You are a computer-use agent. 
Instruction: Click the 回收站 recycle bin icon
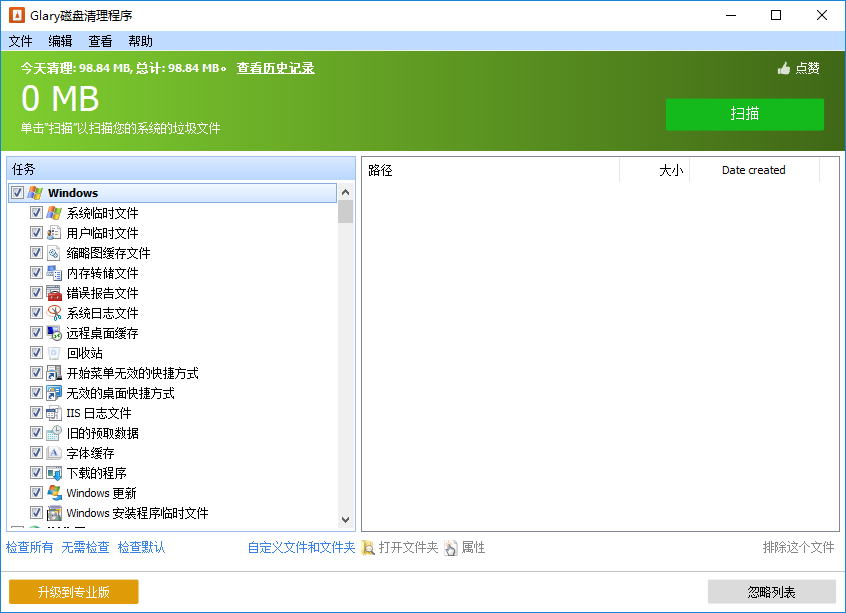(x=54, y=352)
